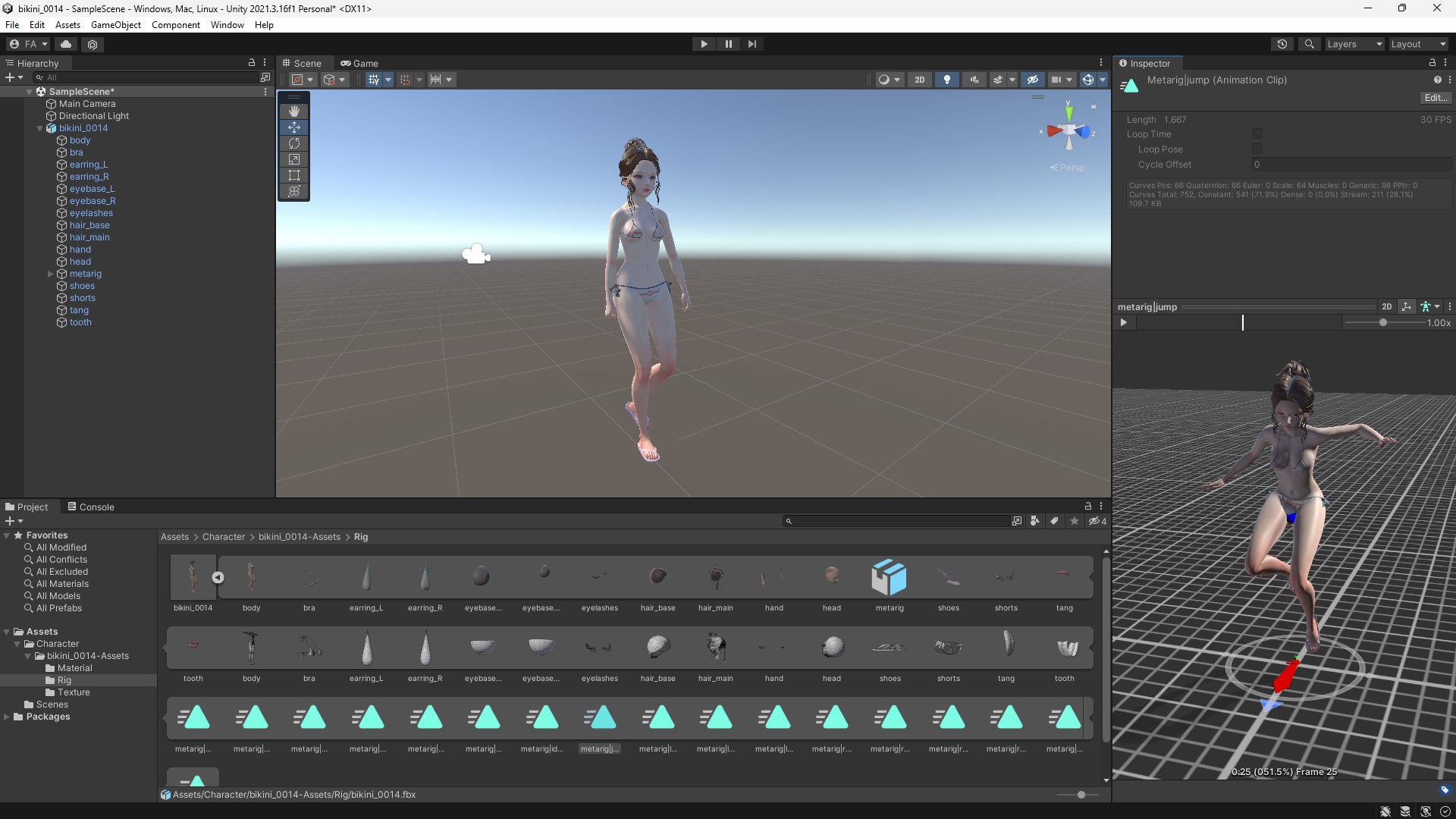This screenshot has width=1456, height=819.
Task: Click the Pause button in toolbar
Action: (728, 44)
